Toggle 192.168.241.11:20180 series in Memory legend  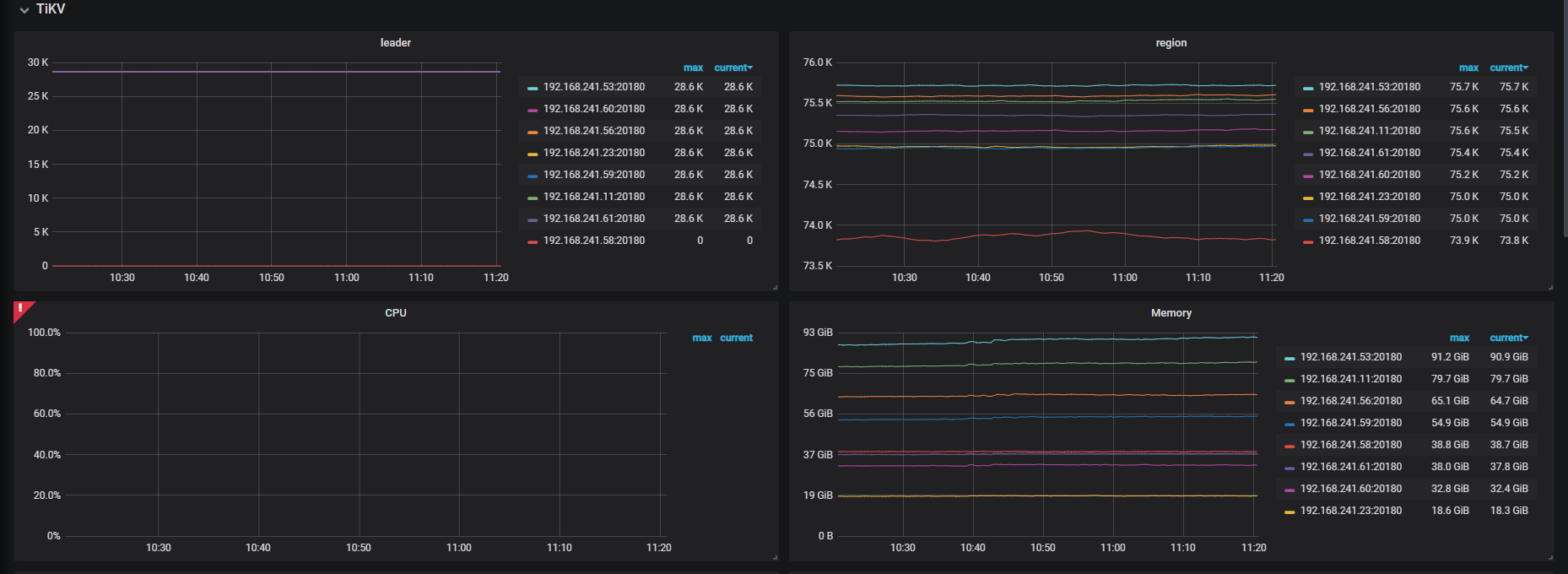coord(1351,379)
